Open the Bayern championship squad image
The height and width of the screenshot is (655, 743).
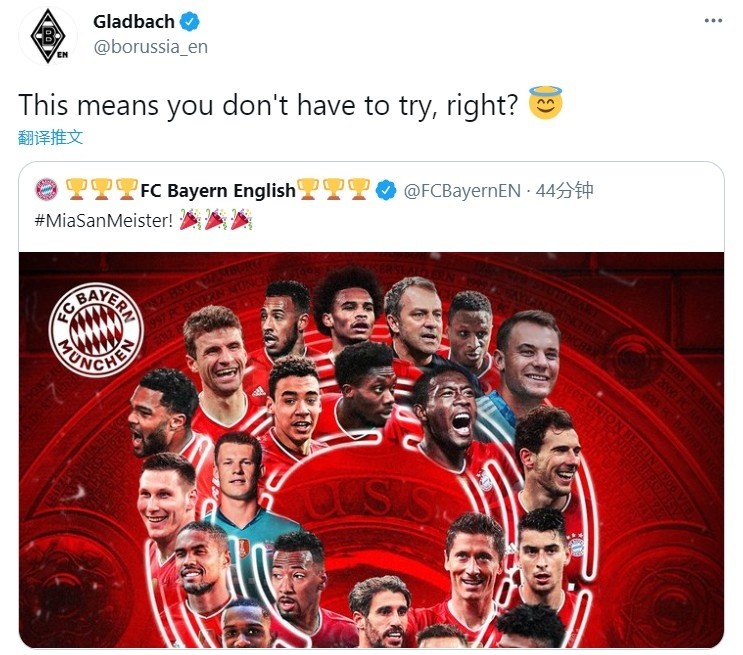[x=372, y=450]
